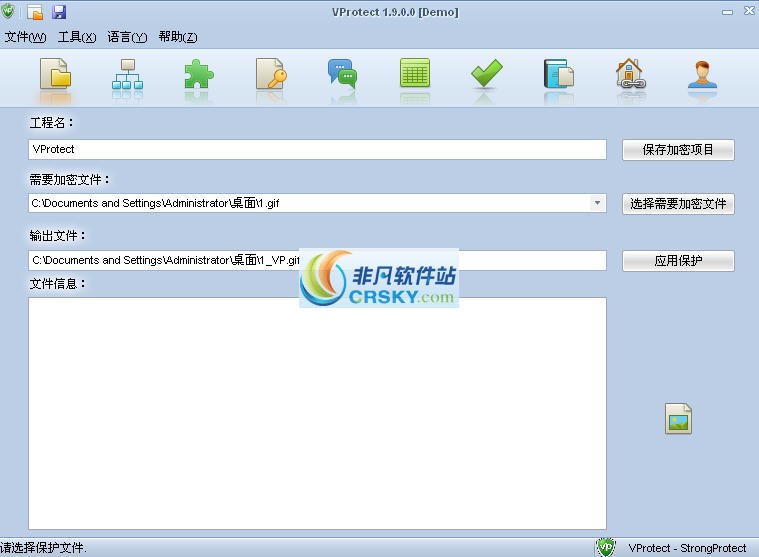Click the VProtect 1.9.0.0 [Demo] title text

(x=395, y=13)
